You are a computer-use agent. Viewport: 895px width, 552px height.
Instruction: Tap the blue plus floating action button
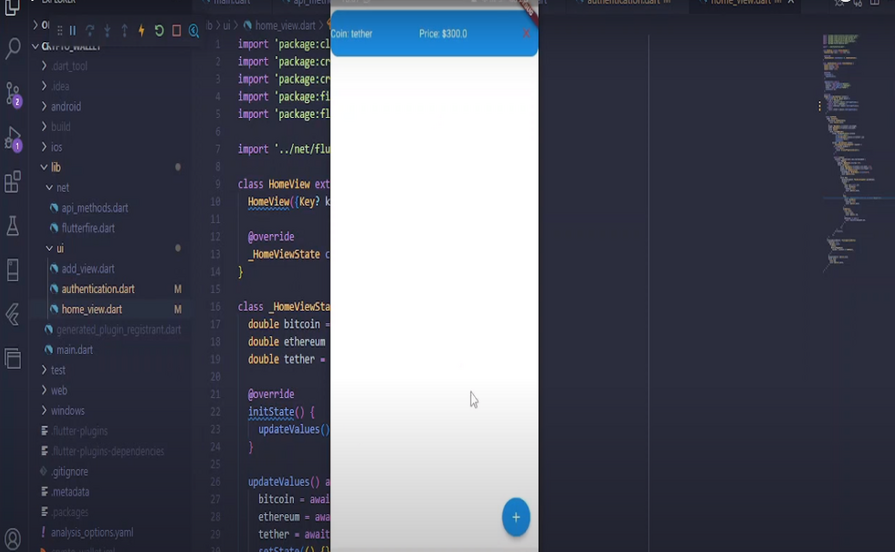516,517
